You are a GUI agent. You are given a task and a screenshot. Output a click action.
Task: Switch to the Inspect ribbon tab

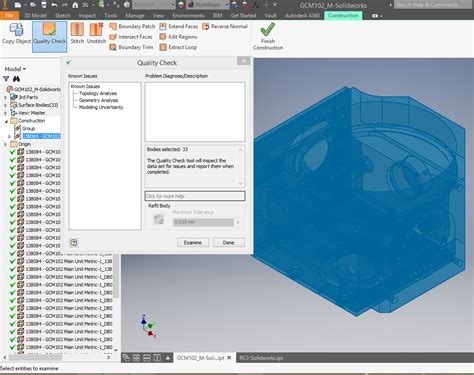coord(87,15)
